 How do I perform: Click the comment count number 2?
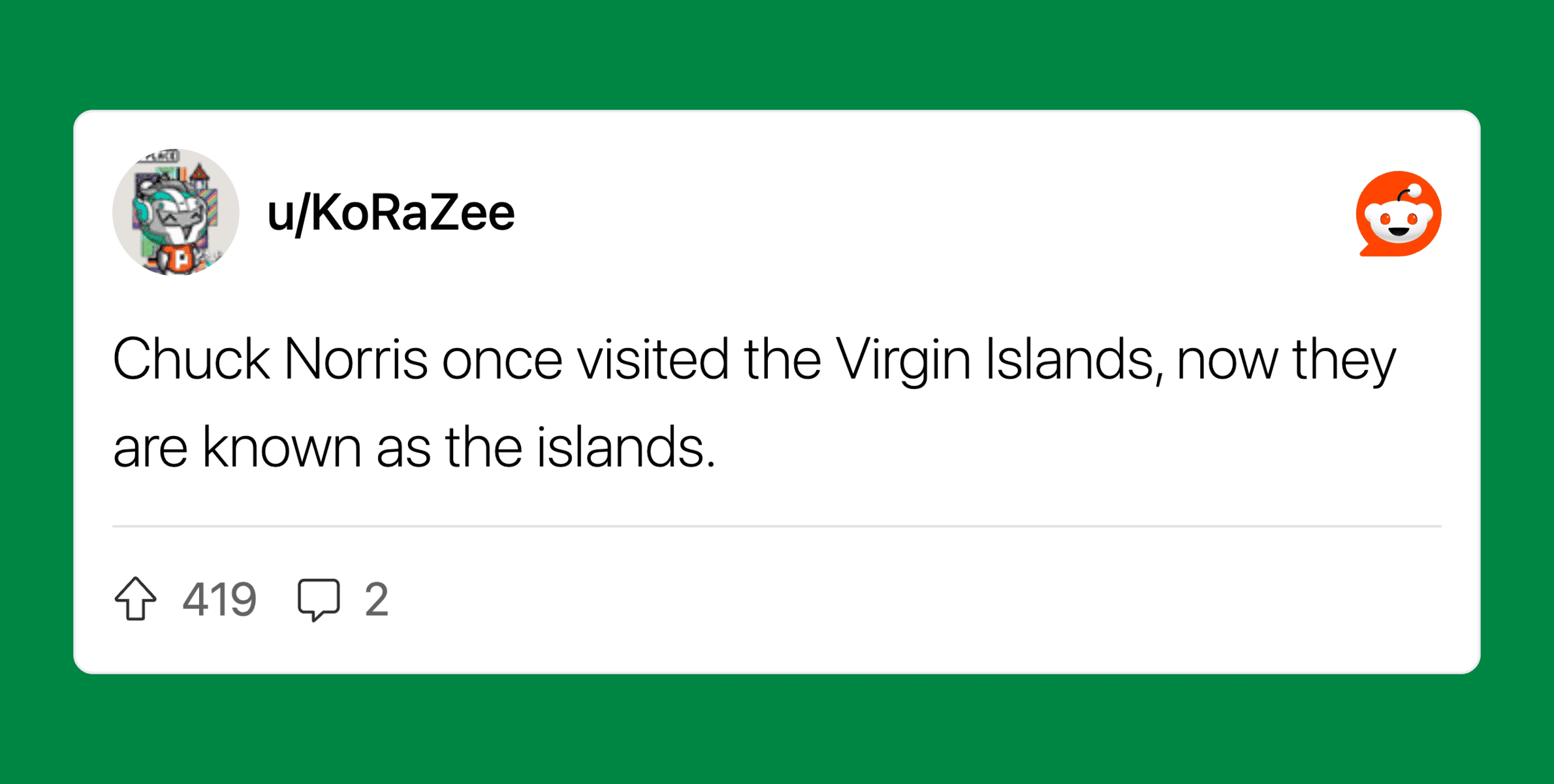(376, 599)
